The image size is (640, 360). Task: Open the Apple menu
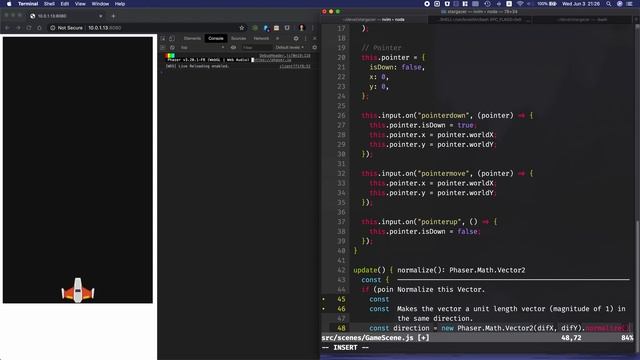(x=9, y=4)
